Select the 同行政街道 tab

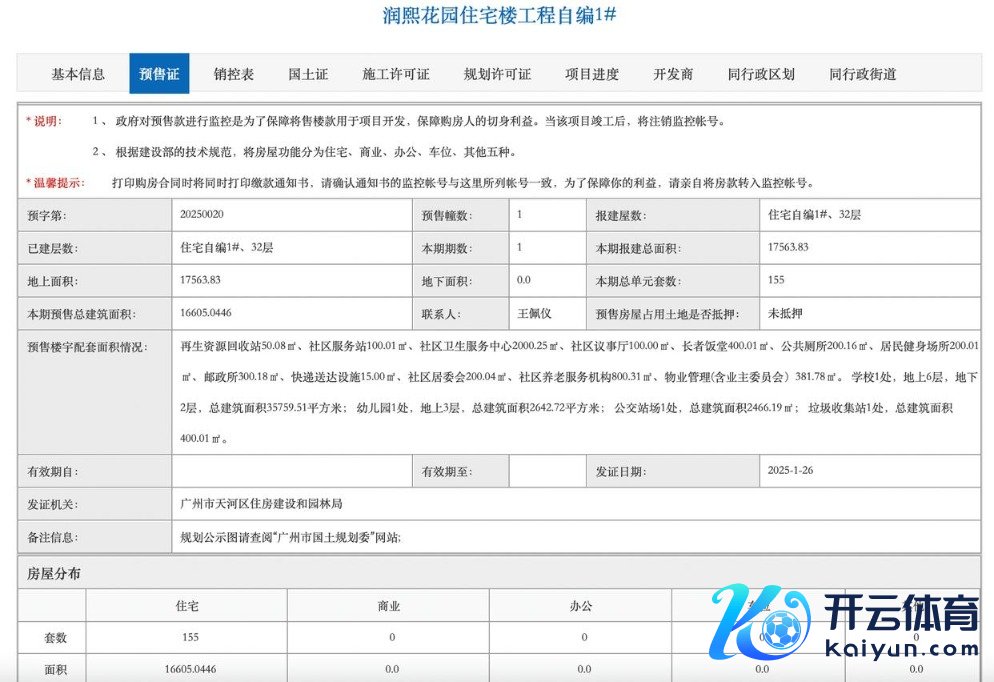coord(862,74)
